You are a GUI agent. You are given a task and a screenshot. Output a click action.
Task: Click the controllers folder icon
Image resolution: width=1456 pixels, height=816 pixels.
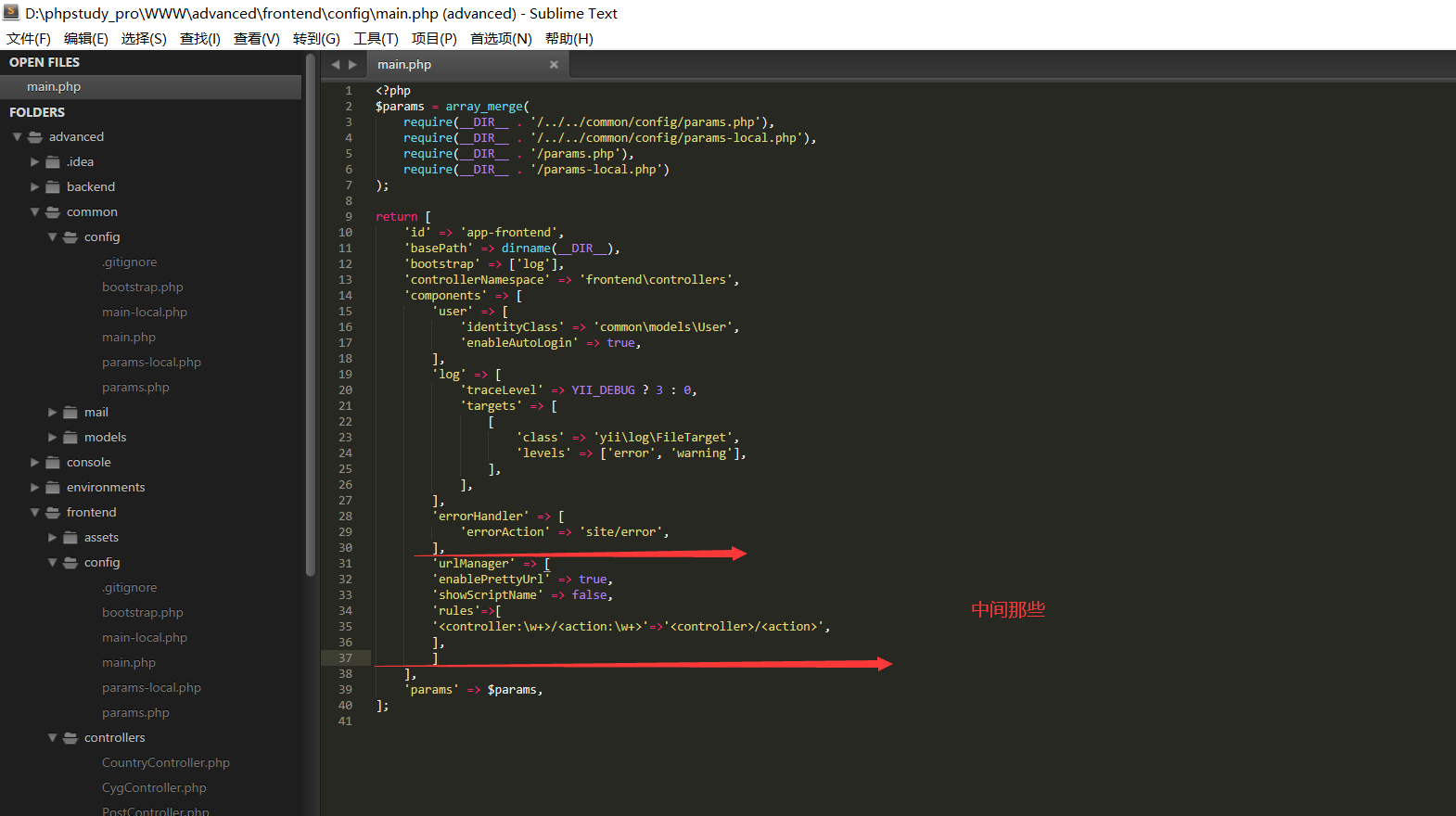(x=70, y=737)
